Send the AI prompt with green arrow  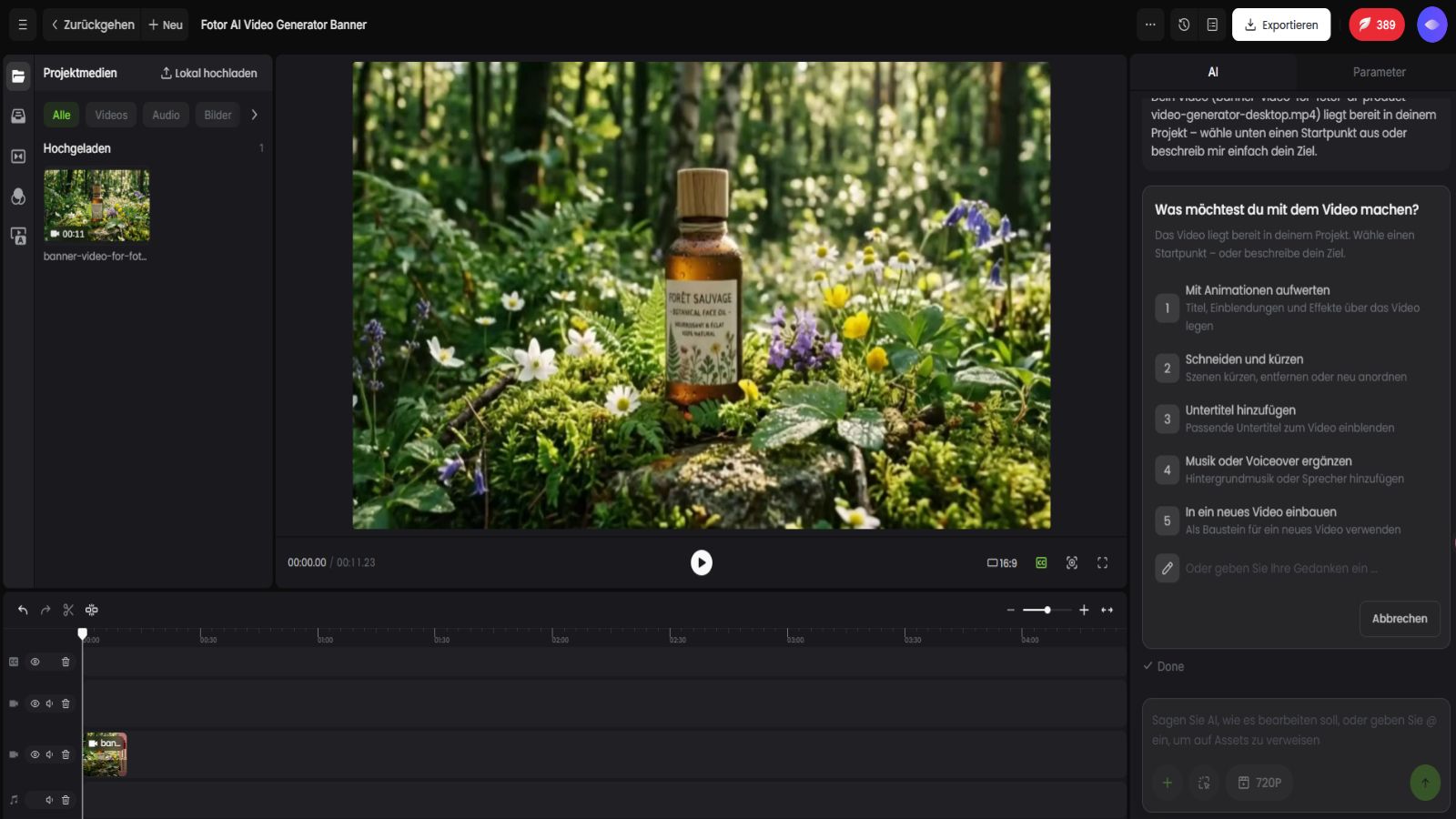tap(1425, 783)
